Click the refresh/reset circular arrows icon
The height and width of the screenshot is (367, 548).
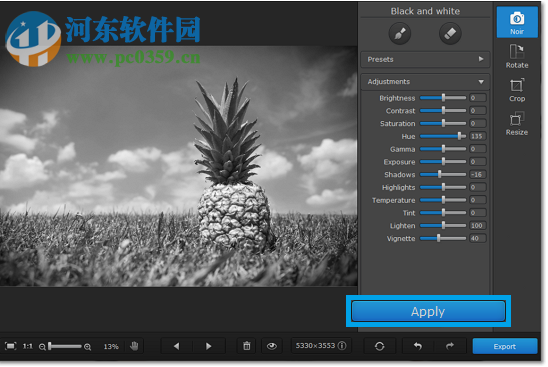(x=380, y=346)
